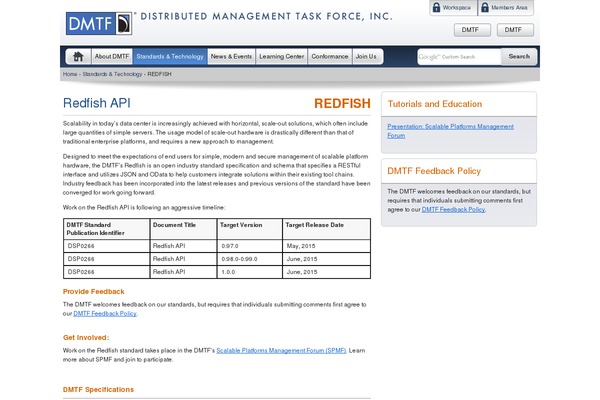The height and width of the screenshot is (400, 600).
Task: Open Workspace via its lock icon
Action: click(x=436, y=7)
